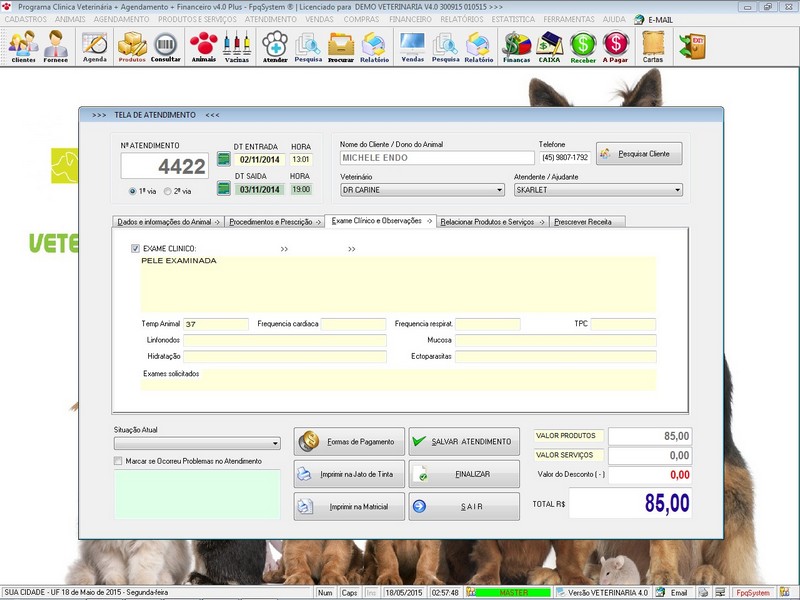This screenshot has width=800, height=600.
Task: Click the SALVAR ATENDIMENTO button
Action: (x=464, y=441)
